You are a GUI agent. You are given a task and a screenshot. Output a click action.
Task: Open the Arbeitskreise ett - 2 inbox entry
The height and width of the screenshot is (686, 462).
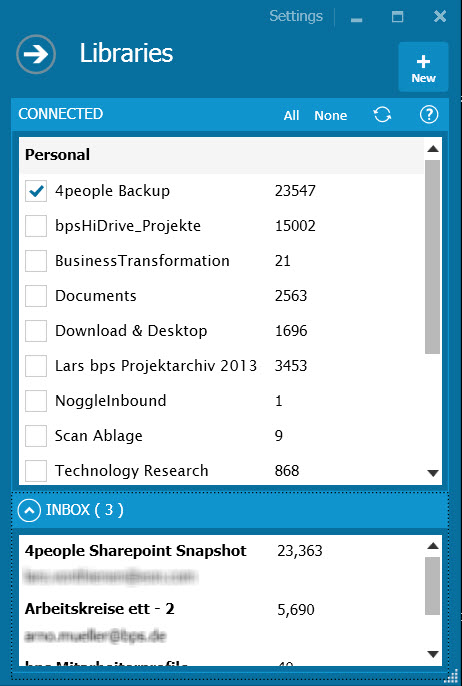coord(100,609)
